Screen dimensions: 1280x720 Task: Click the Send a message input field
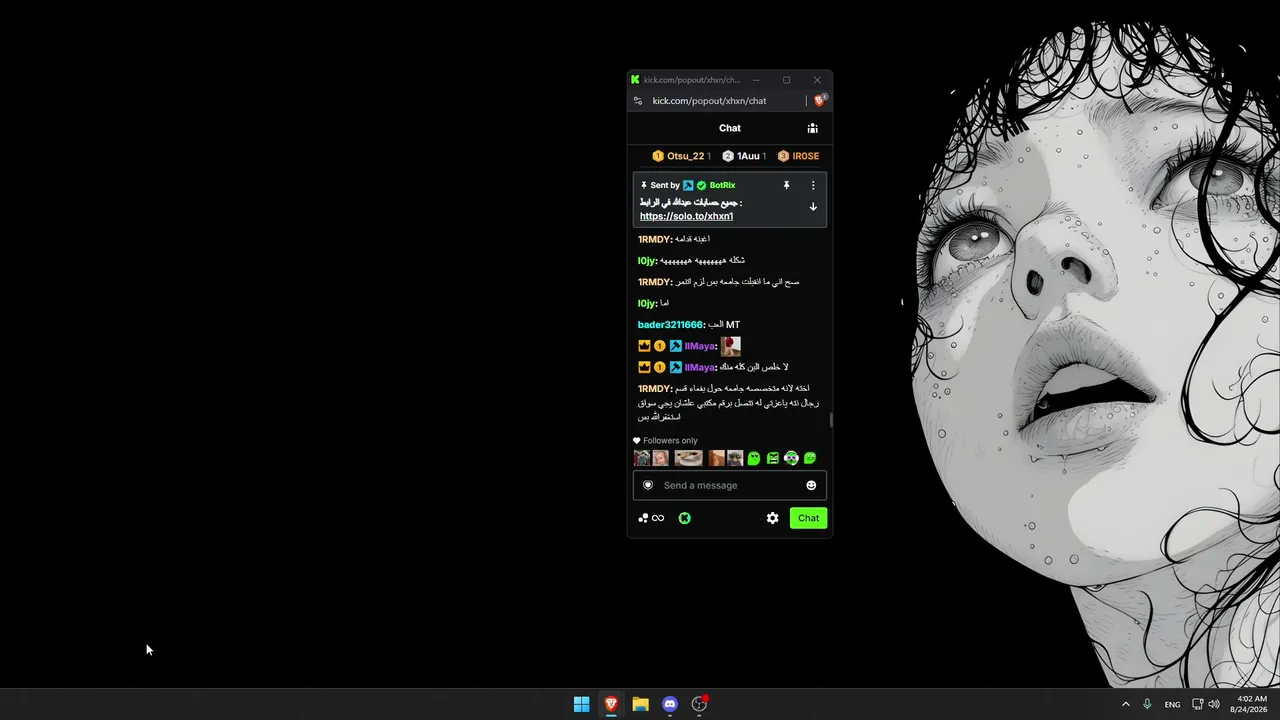(730, 485)
